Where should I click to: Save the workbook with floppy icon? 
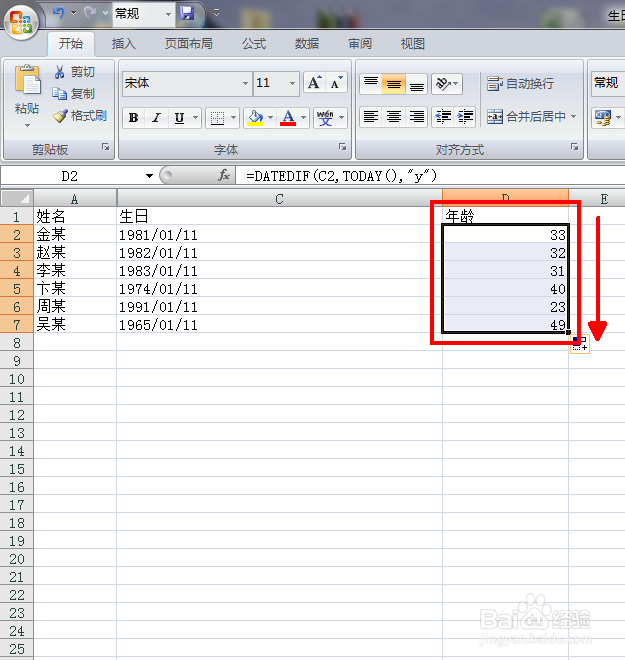(x=187, y=13)
